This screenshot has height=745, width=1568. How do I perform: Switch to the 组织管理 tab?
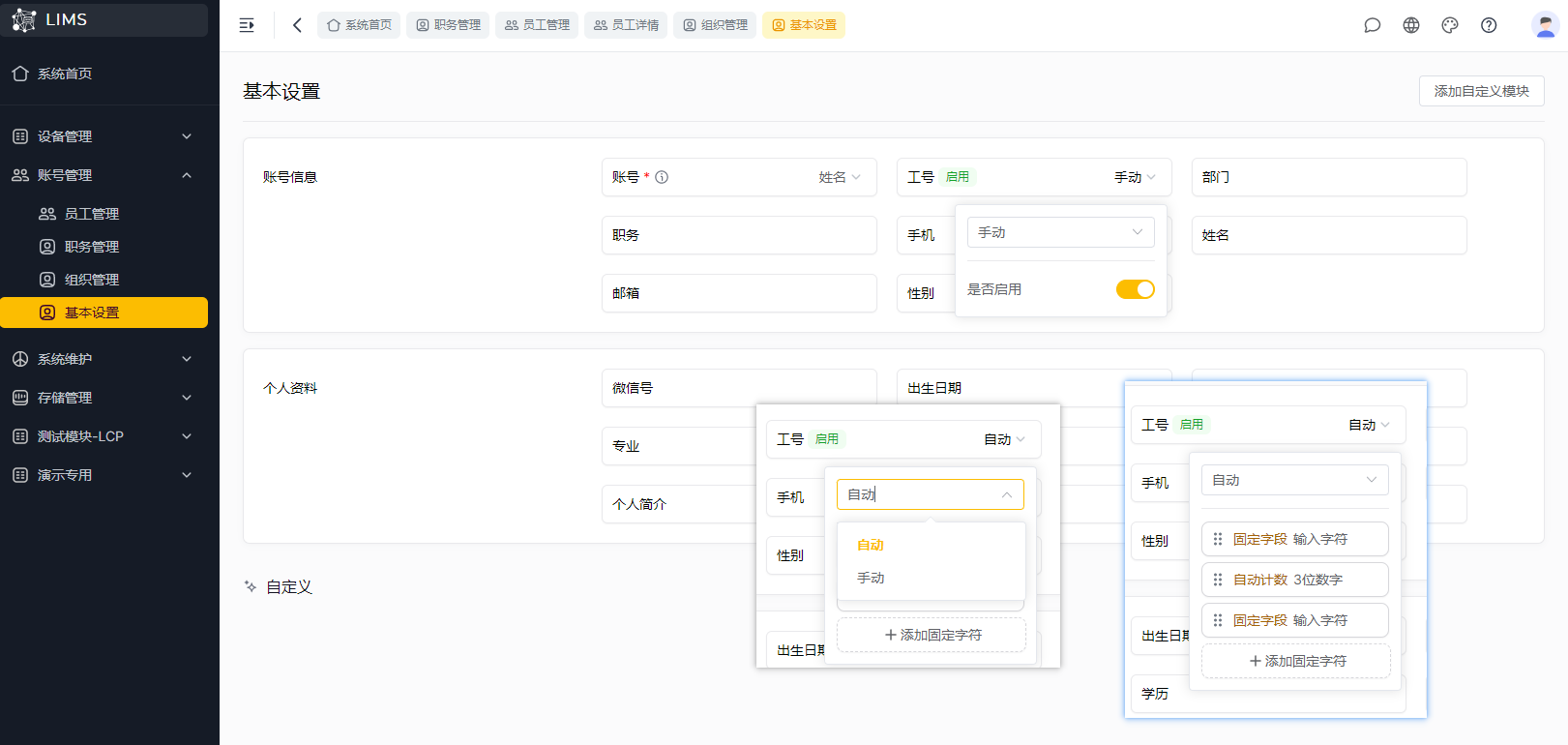pos(715,25)
